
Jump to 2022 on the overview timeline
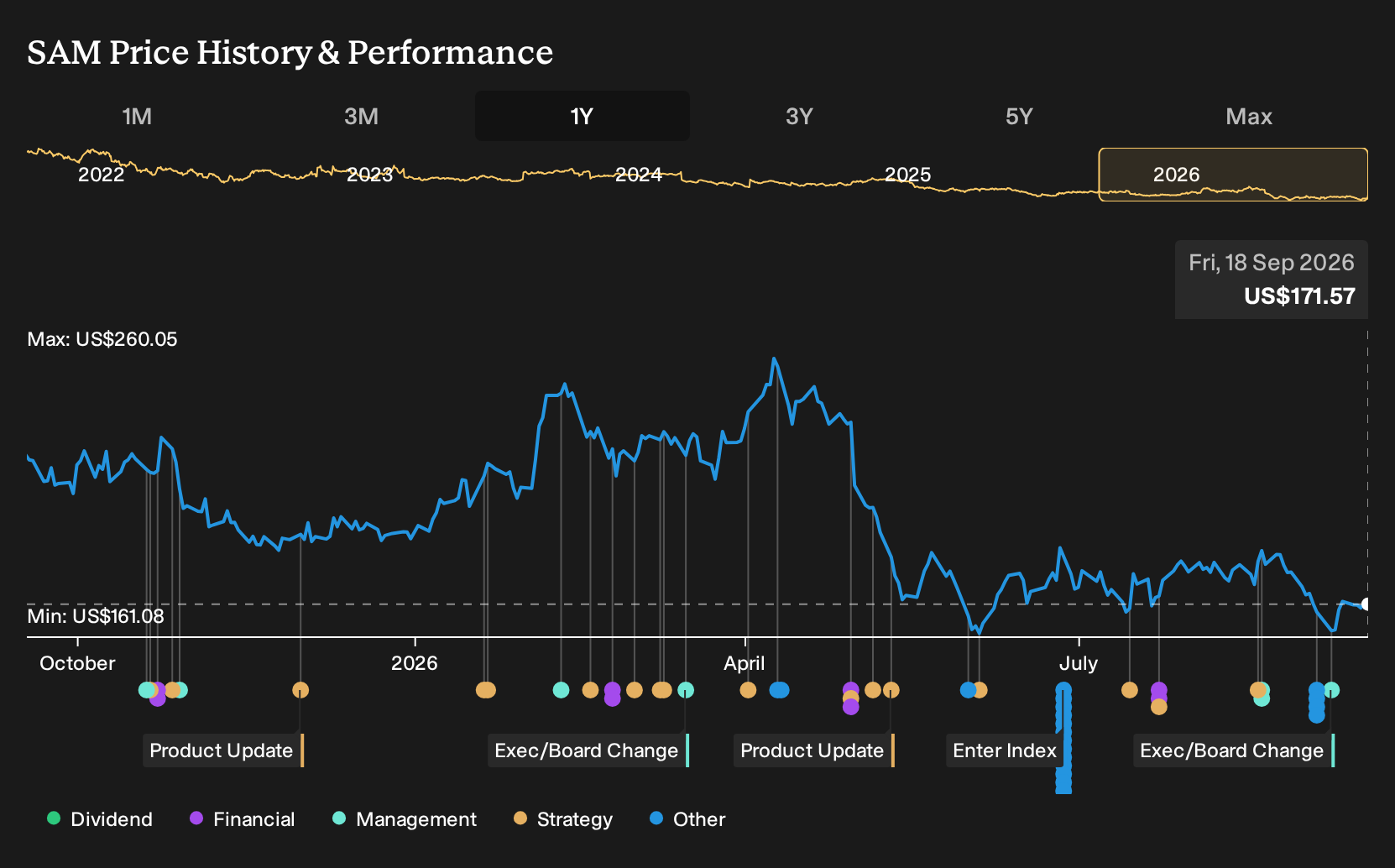[101, 175]
